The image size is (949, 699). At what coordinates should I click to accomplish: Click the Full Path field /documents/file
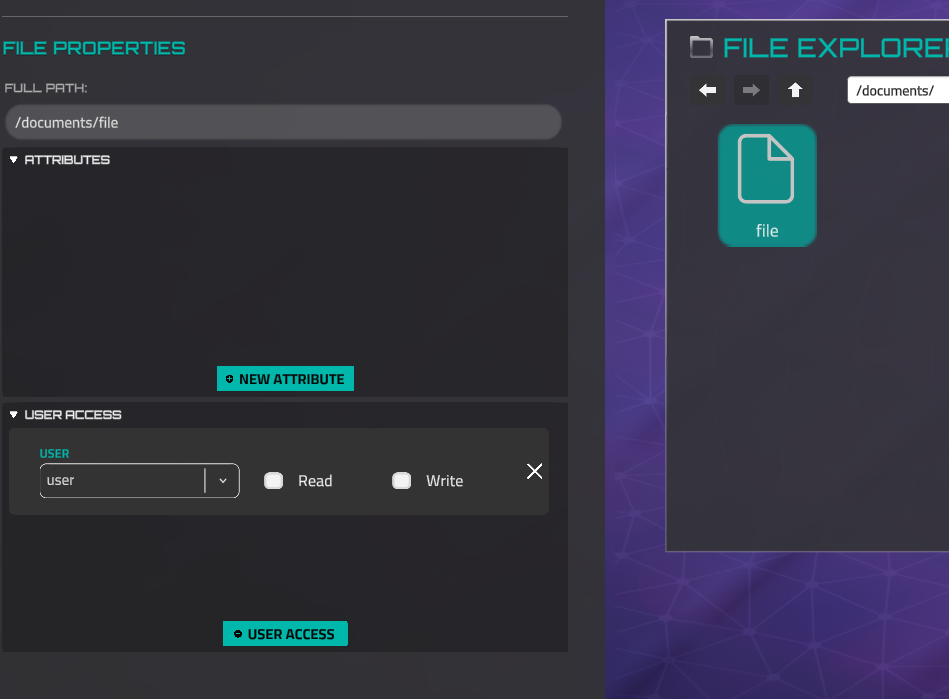[283, 123]
